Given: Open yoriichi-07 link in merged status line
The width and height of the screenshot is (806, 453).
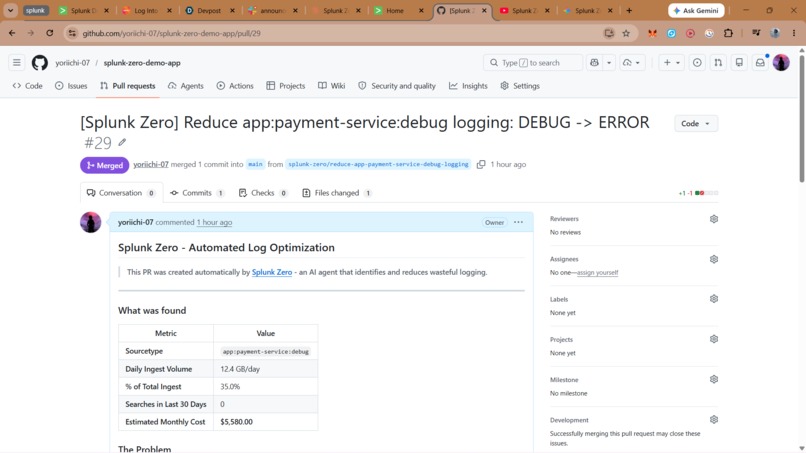Looking at the screenshot, I should coord(151,165).
